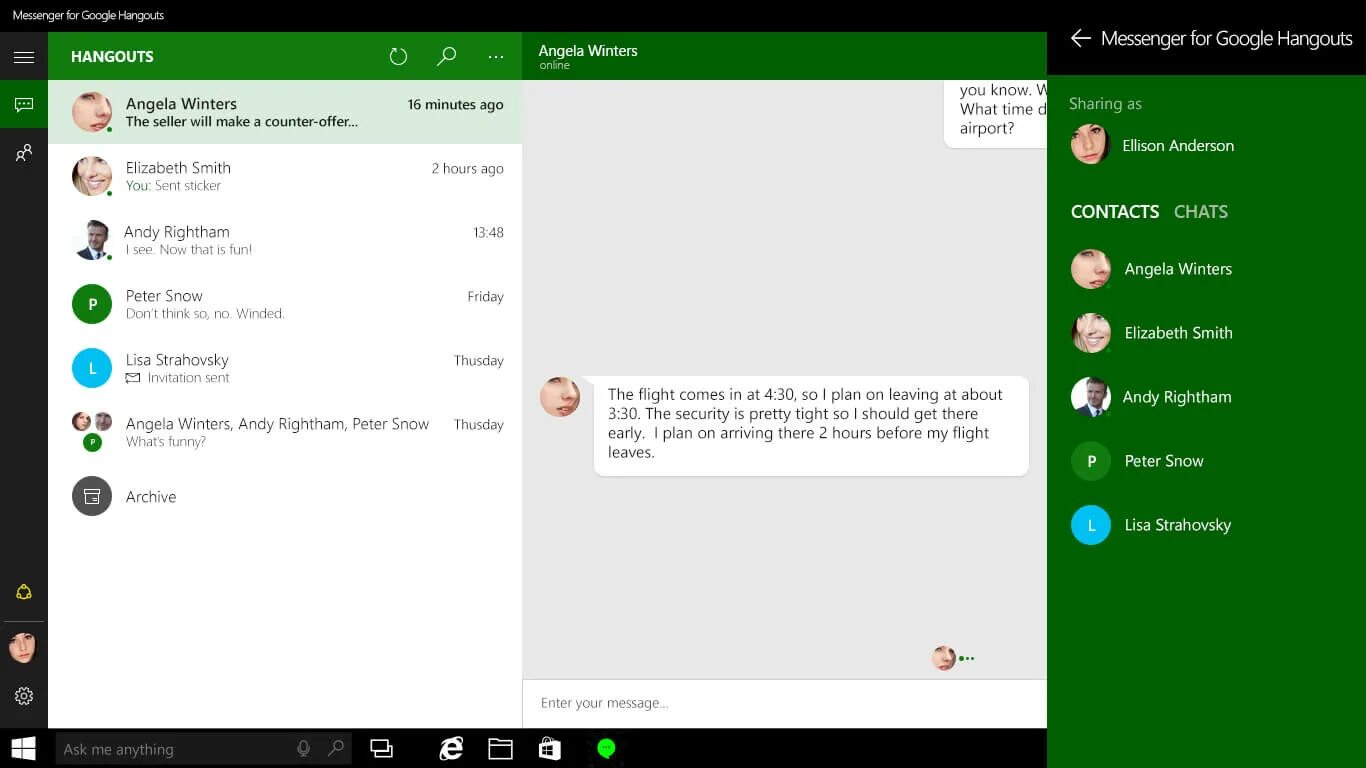
Task: Open Task View on the taskbar
Action: (381, 748)
